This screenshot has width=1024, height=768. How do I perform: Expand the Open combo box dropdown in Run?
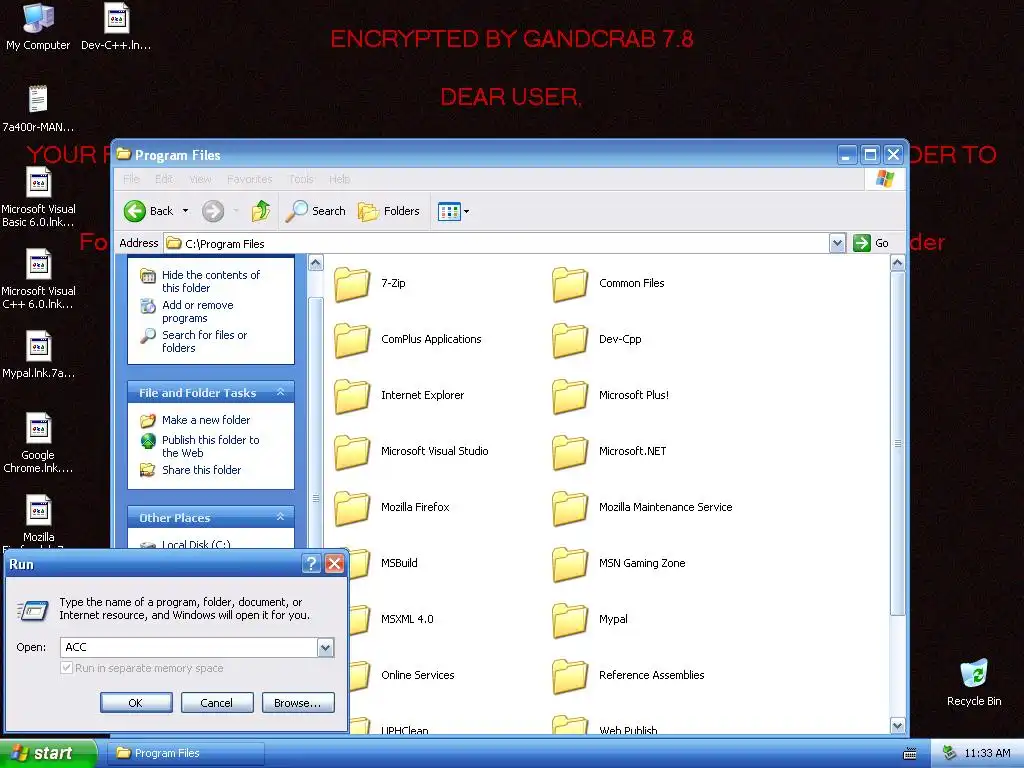[x=325, y=647]
